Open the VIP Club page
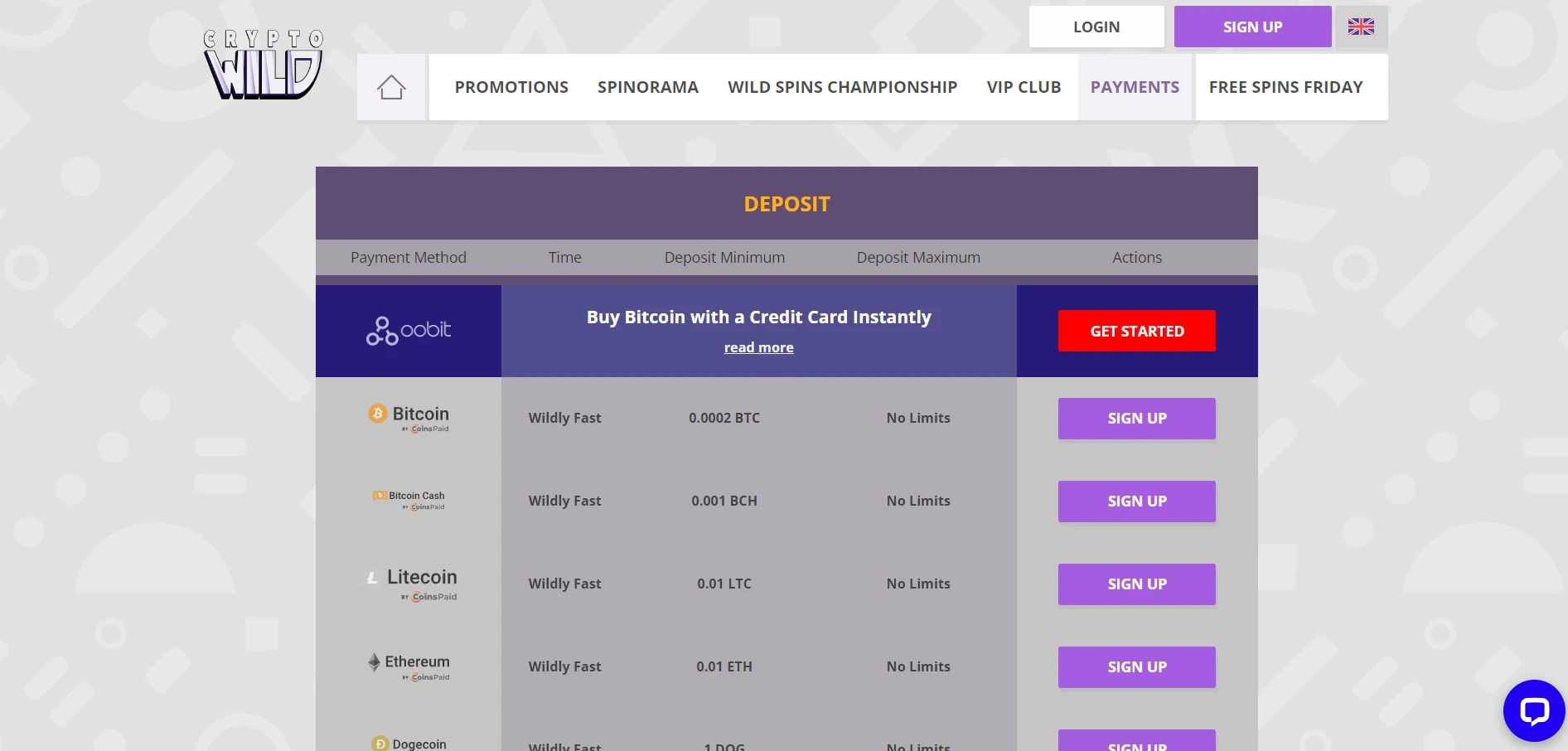 click(1024, 87)
